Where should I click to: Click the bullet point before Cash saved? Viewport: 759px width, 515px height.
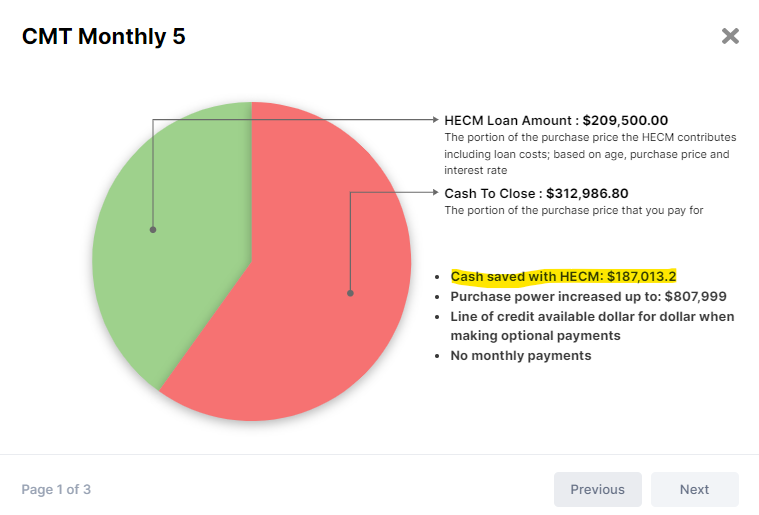437,277
